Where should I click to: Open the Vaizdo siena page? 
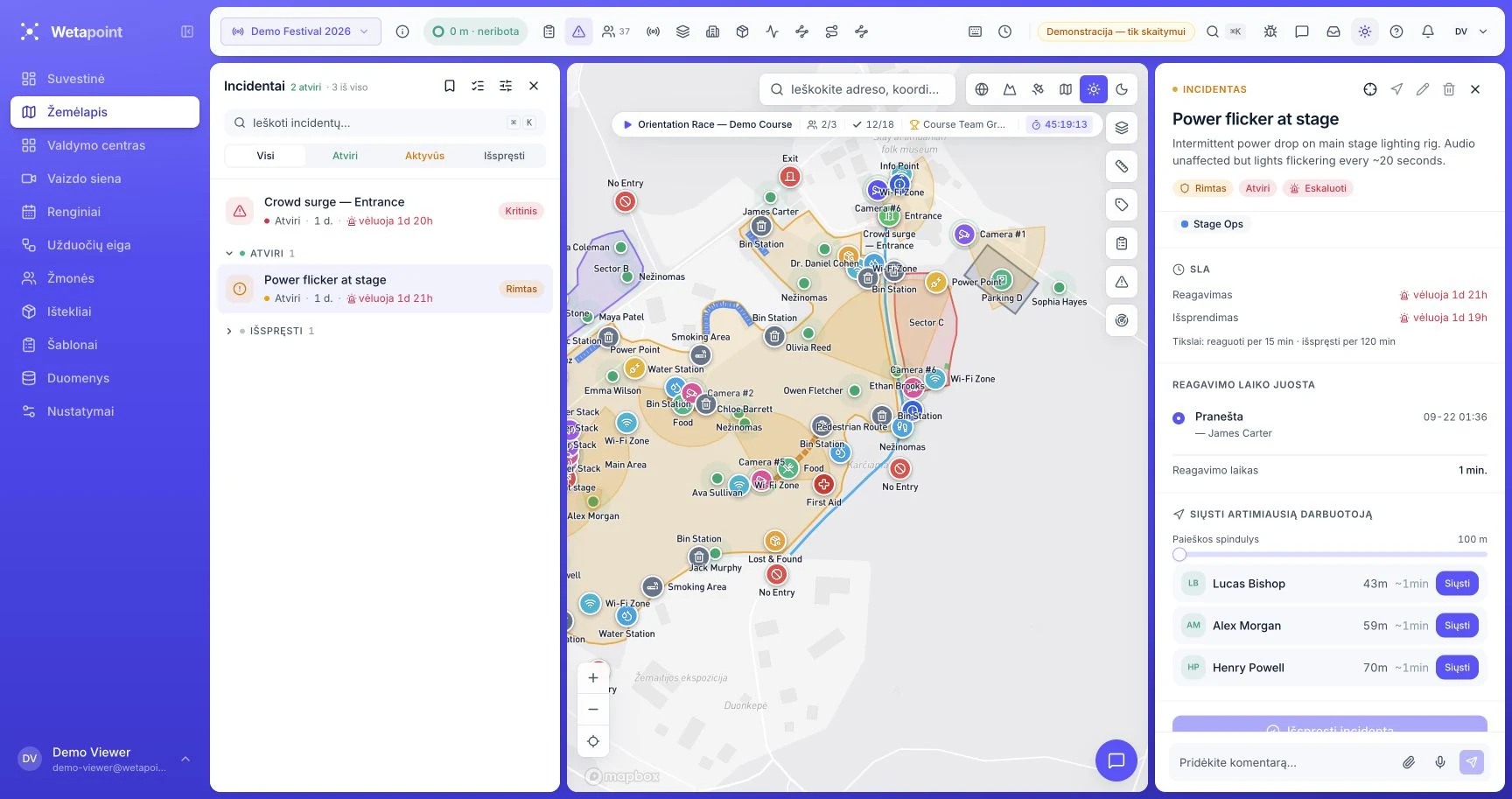(x=105, y=179)
